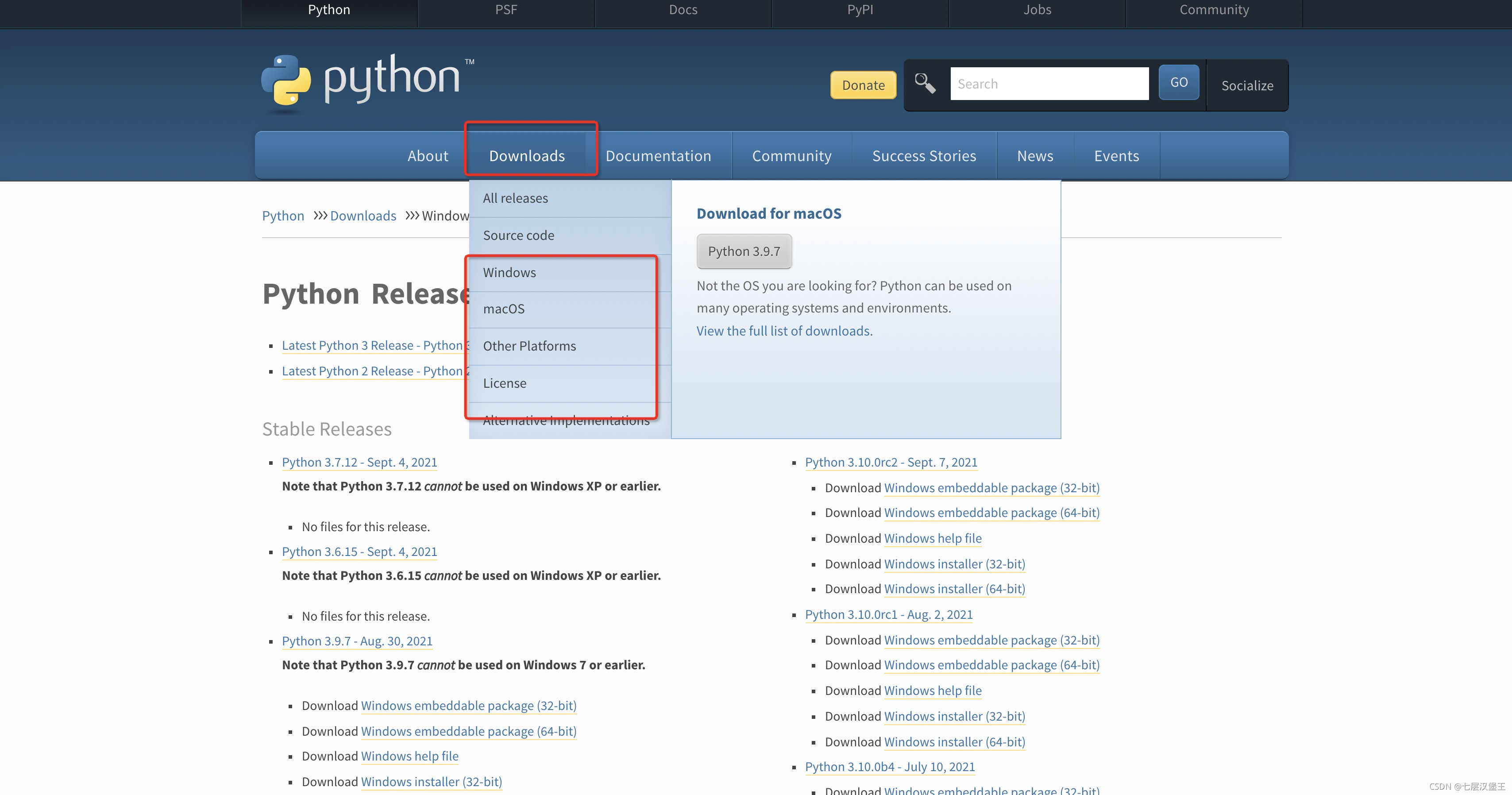Open Python 3.10.0rc2 release link

(x=891, y=462)
